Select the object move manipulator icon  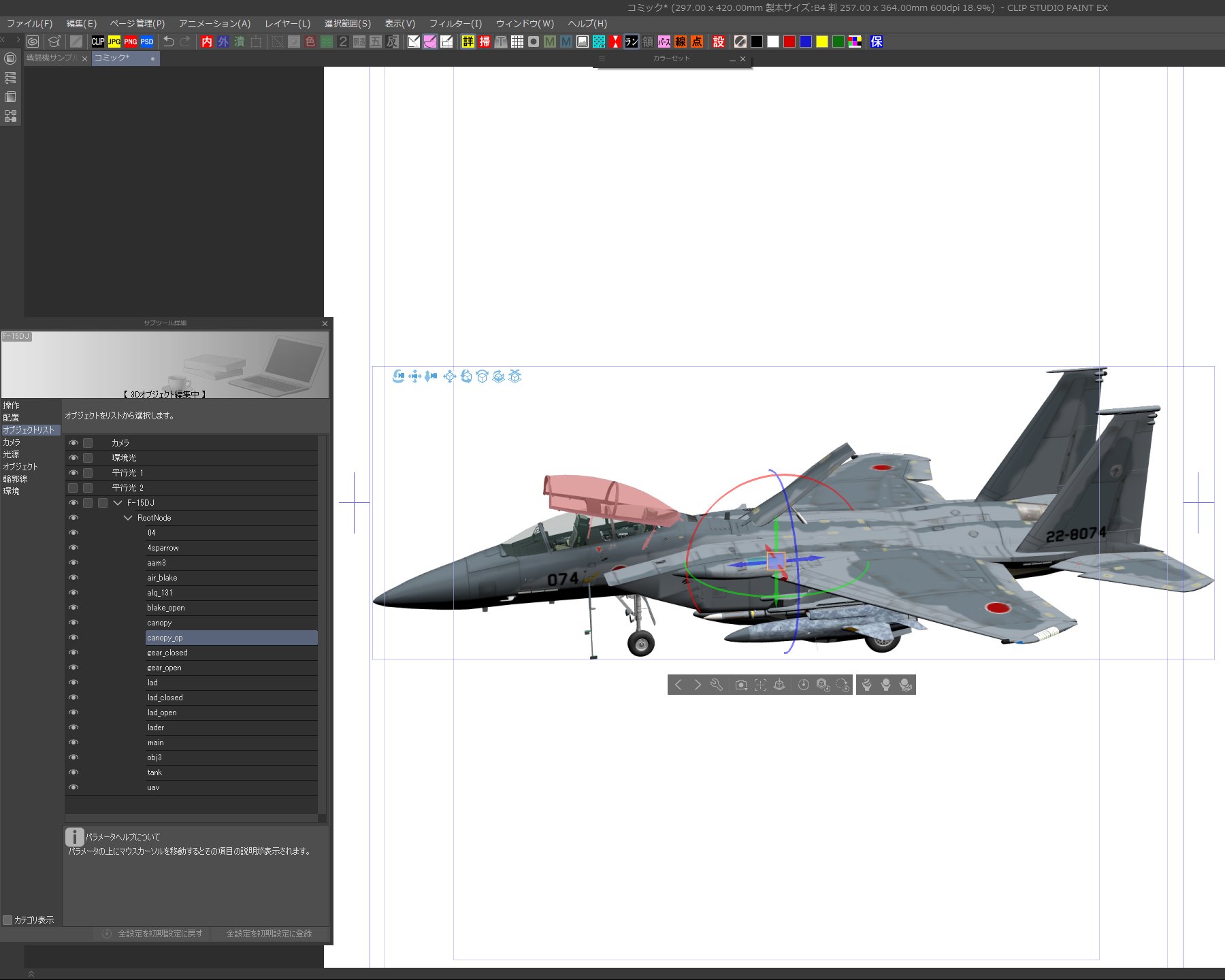point(449,376)
